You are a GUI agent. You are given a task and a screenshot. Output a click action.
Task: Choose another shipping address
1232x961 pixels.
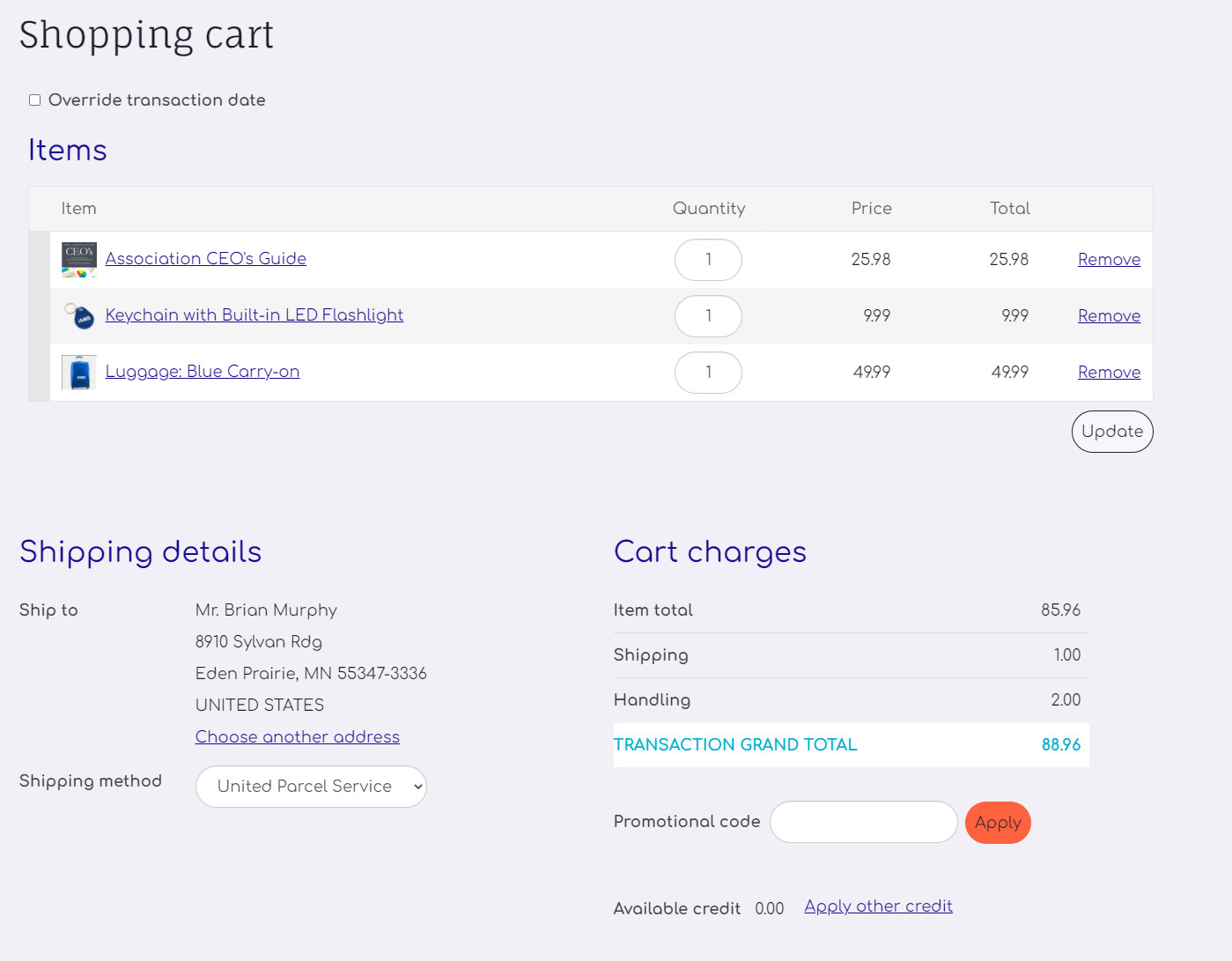(298, 737)
